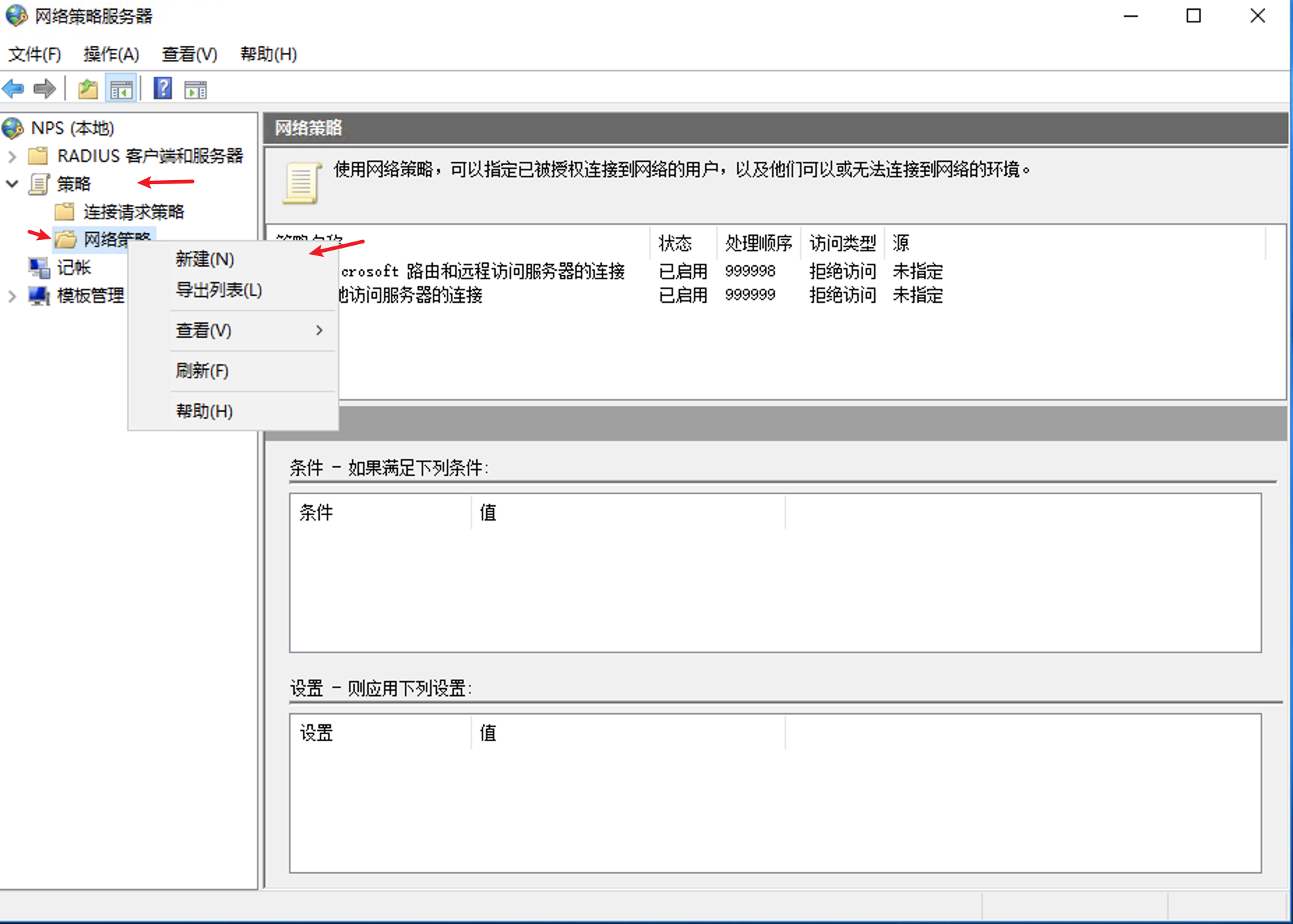Click the show/hide action pane toolbar icon

click(x=195, y=88)
